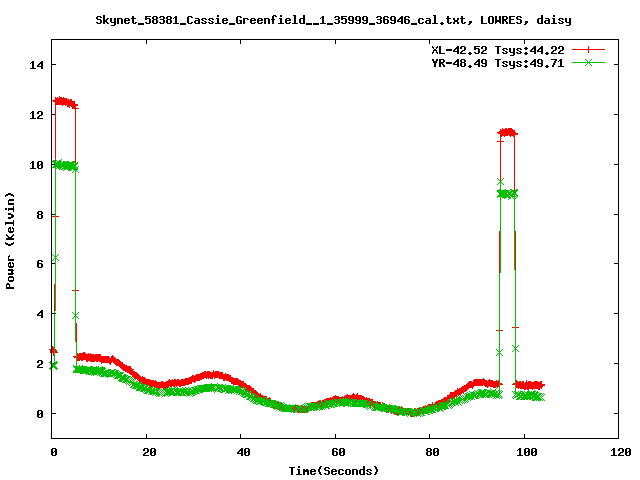
Task: Click y-axis tick label 10
Action: coord(36,165)
